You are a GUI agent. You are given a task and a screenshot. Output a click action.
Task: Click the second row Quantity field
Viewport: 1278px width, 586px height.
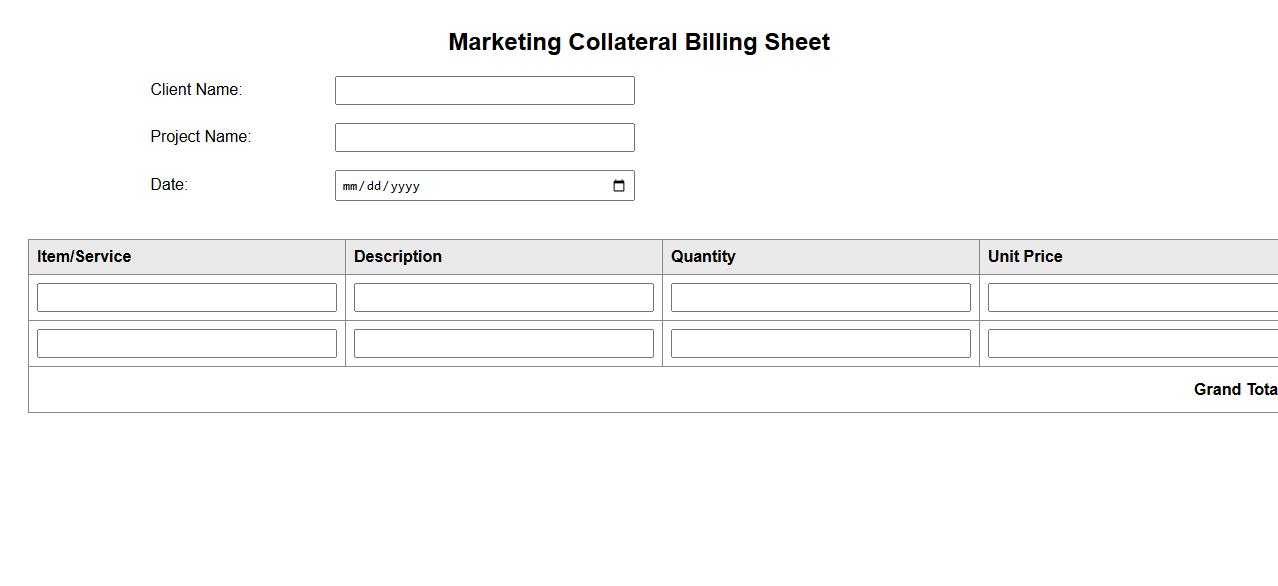coord(821,343)
